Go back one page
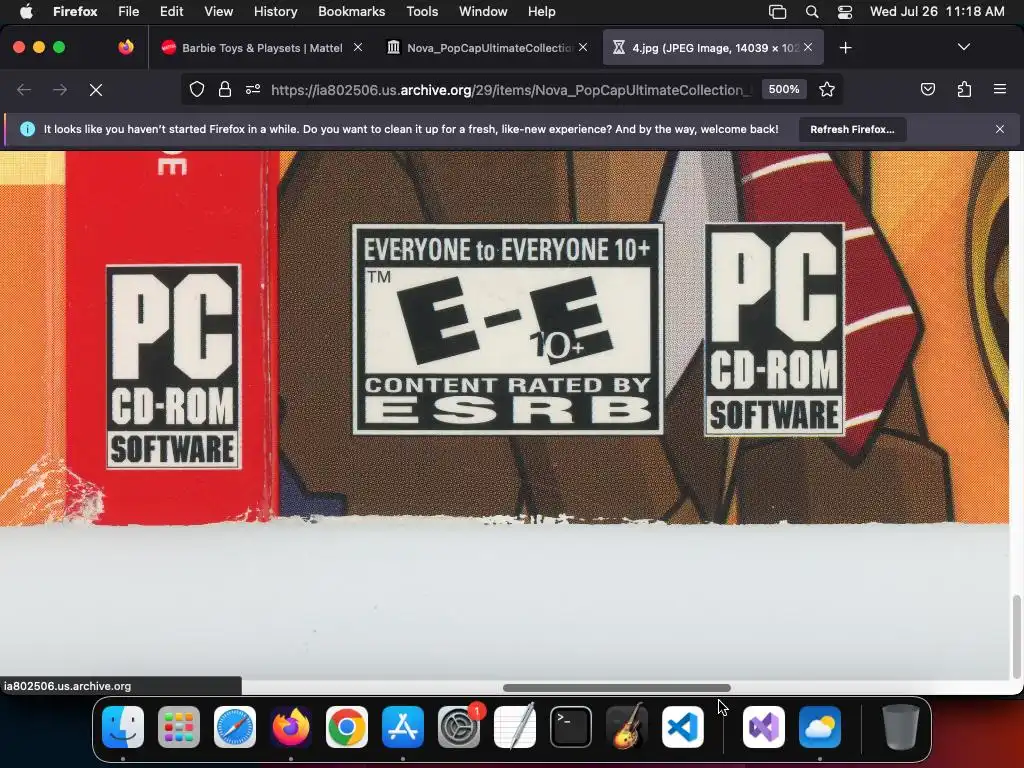The height and width of the screenshot is (768, 1024). tap(24, 89)
